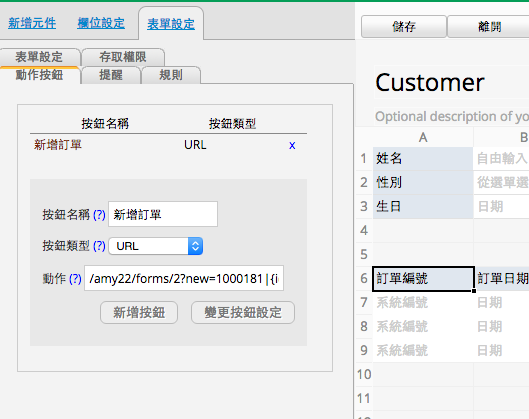Switch to 新增元件 tab
The height and width of the screenshot is (419, 529).
click(x=32, y=23)
